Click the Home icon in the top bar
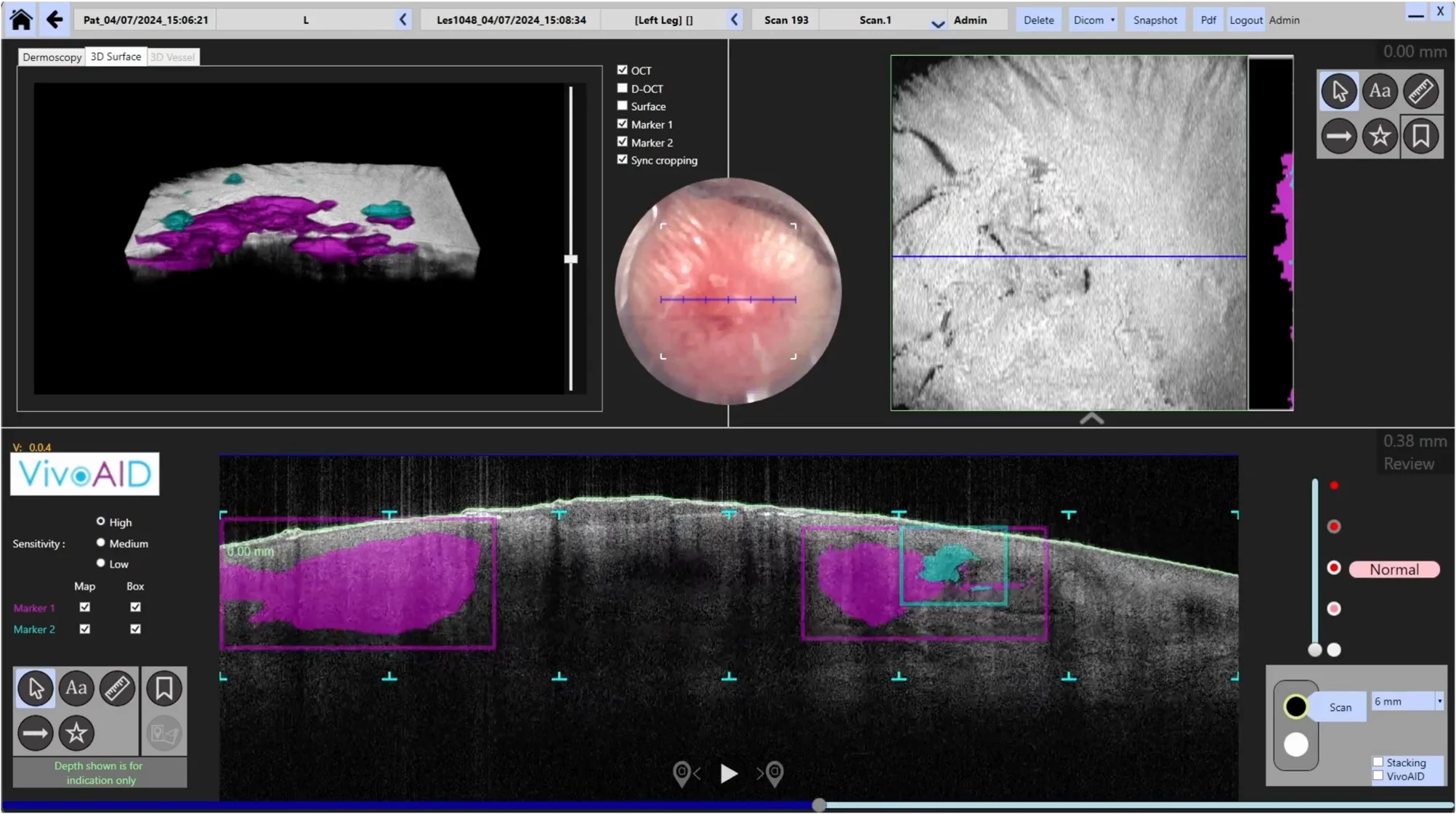Viewport: 1456px width, 814px height. click(x=21, y=20)
